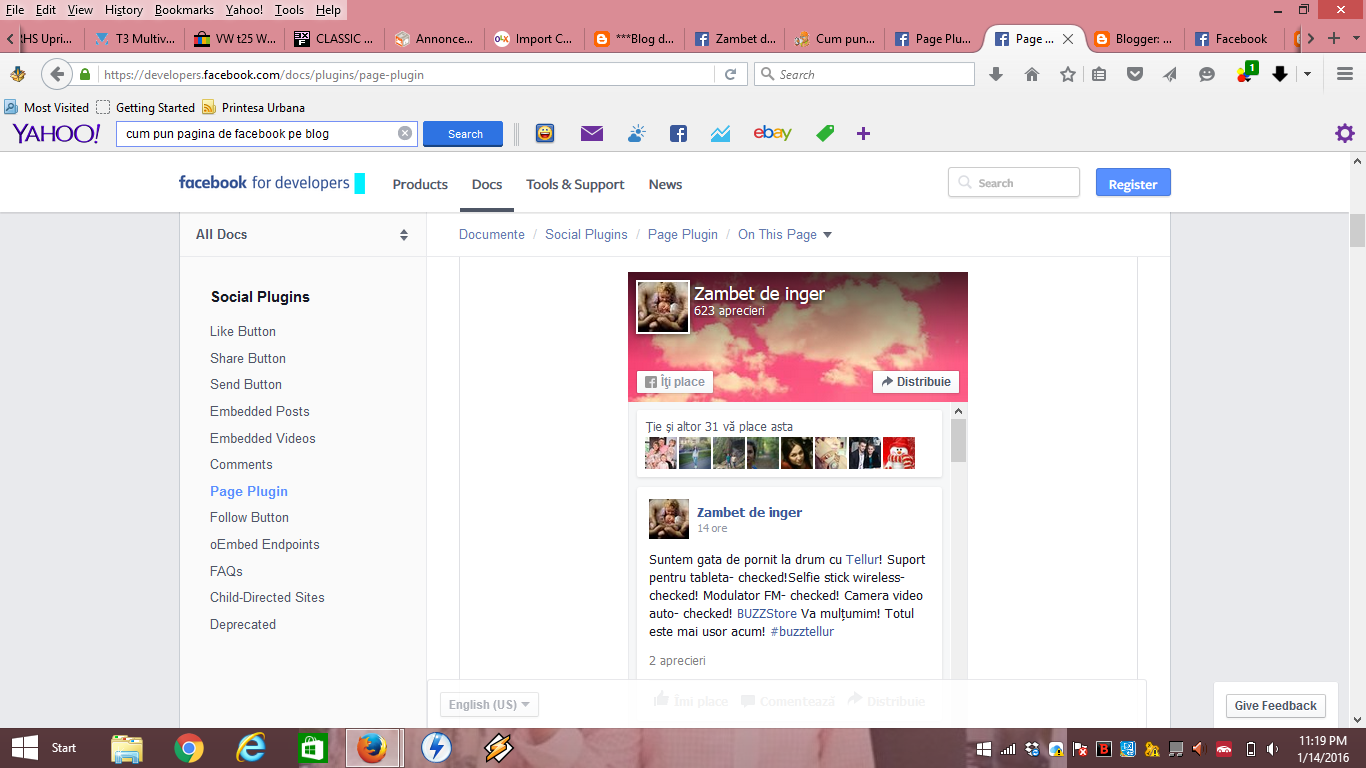1366x768 pixels.
Task: Click the Yahoo! logo
Action: pyautogui.click(x=56, y=133)
